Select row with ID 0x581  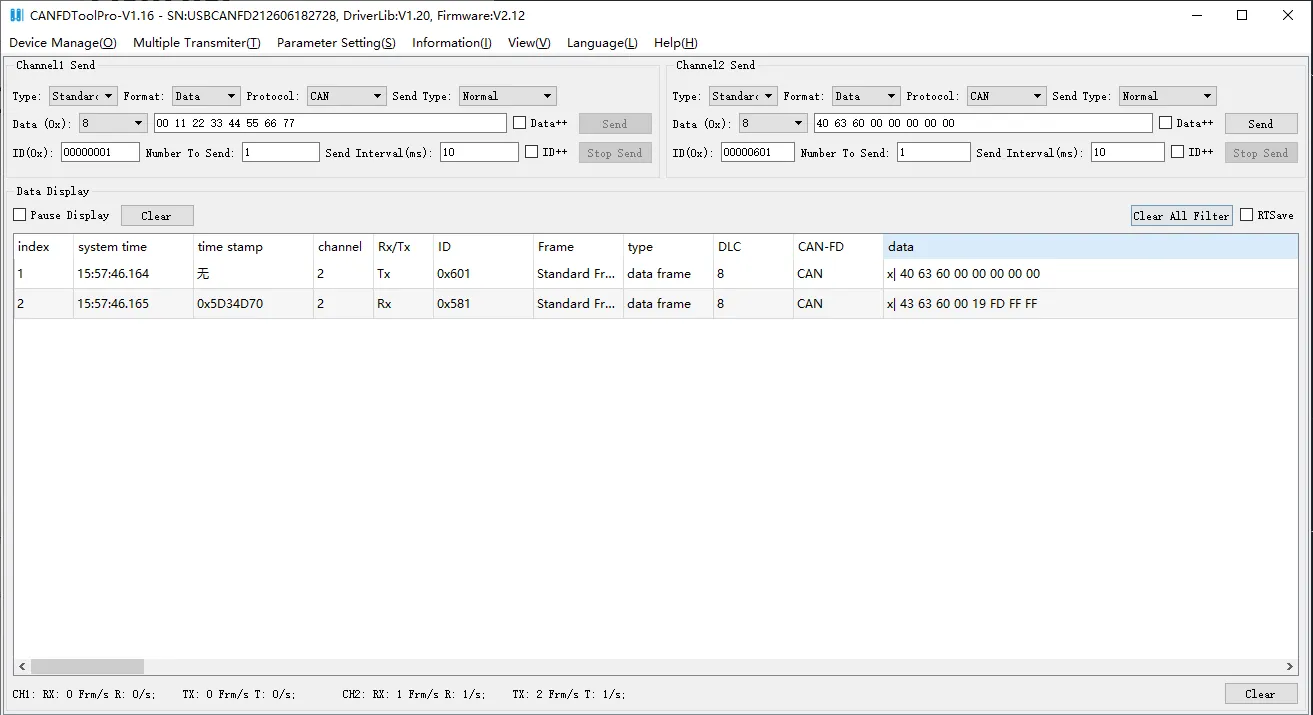click(656, 304)
